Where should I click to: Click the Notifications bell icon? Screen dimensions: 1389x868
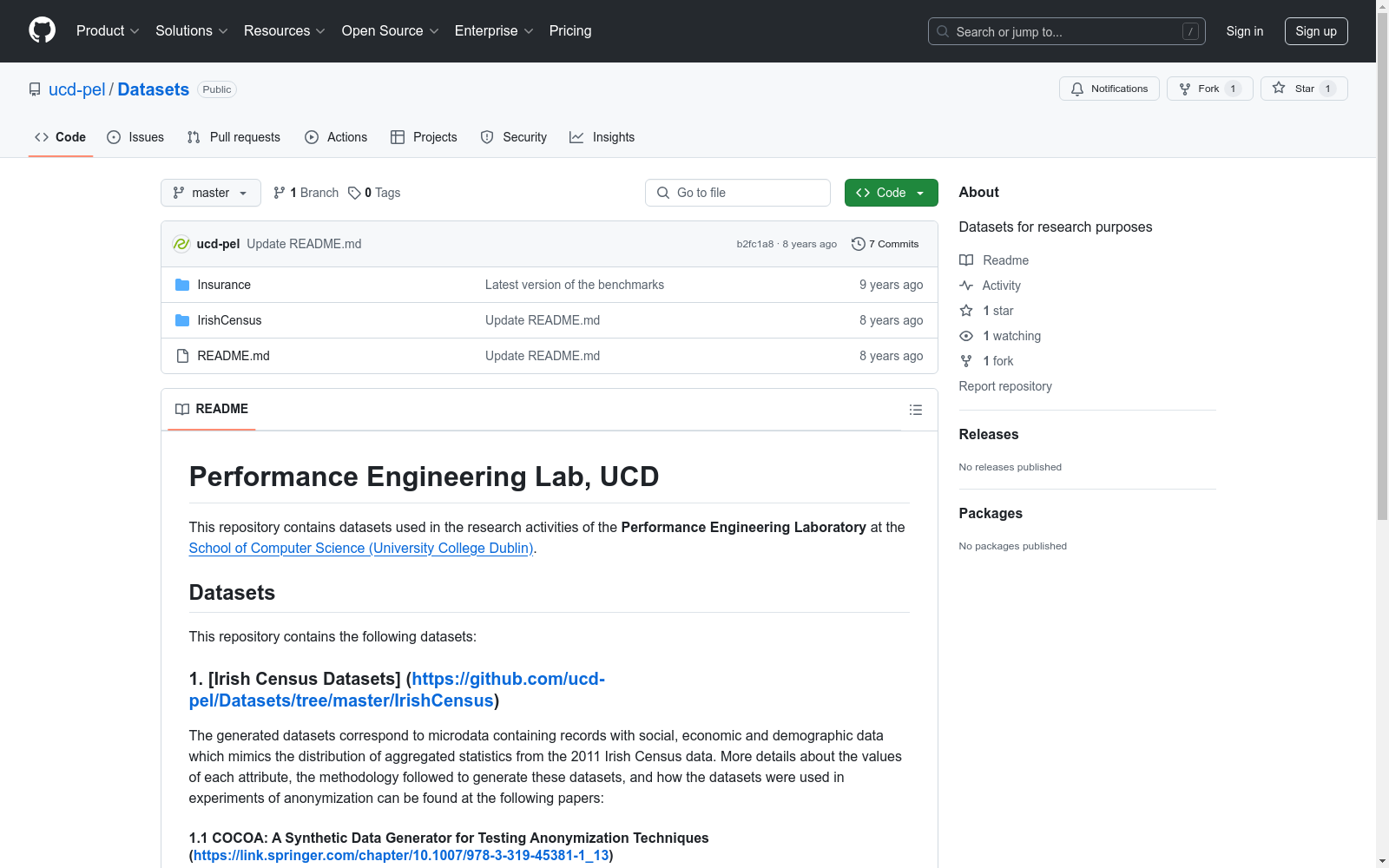[x=1077, y=89]
